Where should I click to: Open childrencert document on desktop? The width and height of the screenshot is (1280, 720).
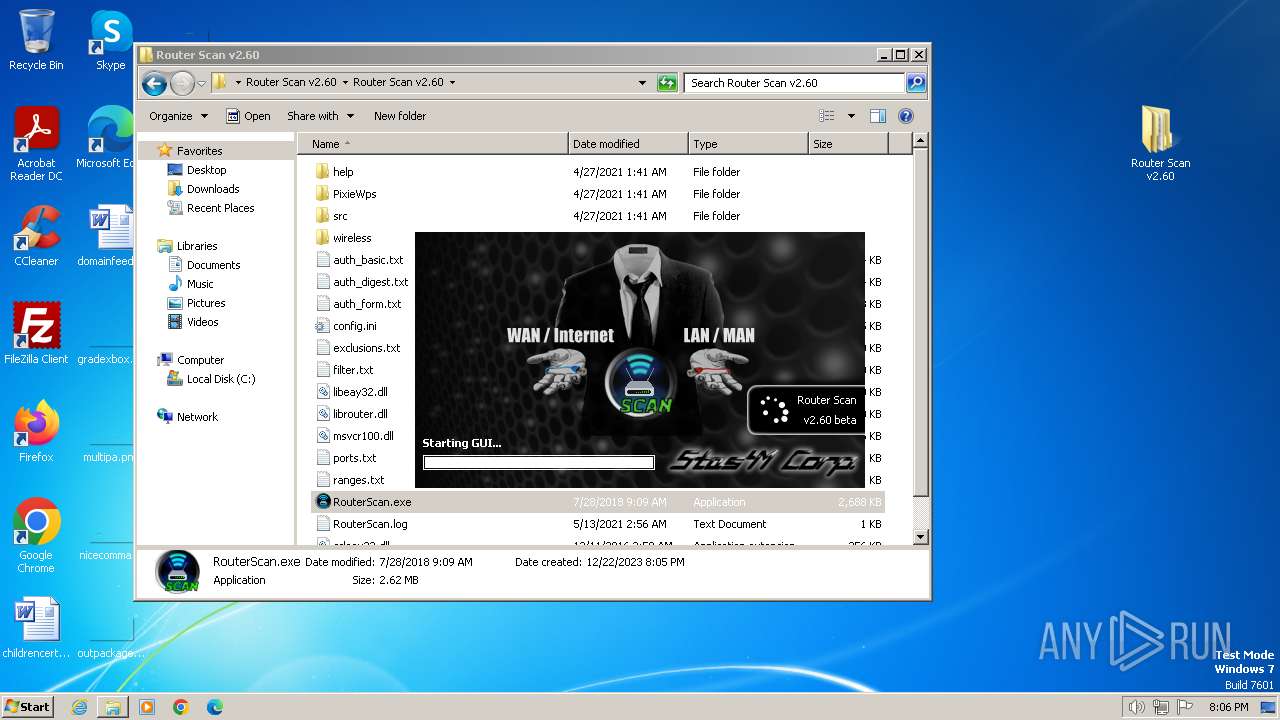click(36, 628)
